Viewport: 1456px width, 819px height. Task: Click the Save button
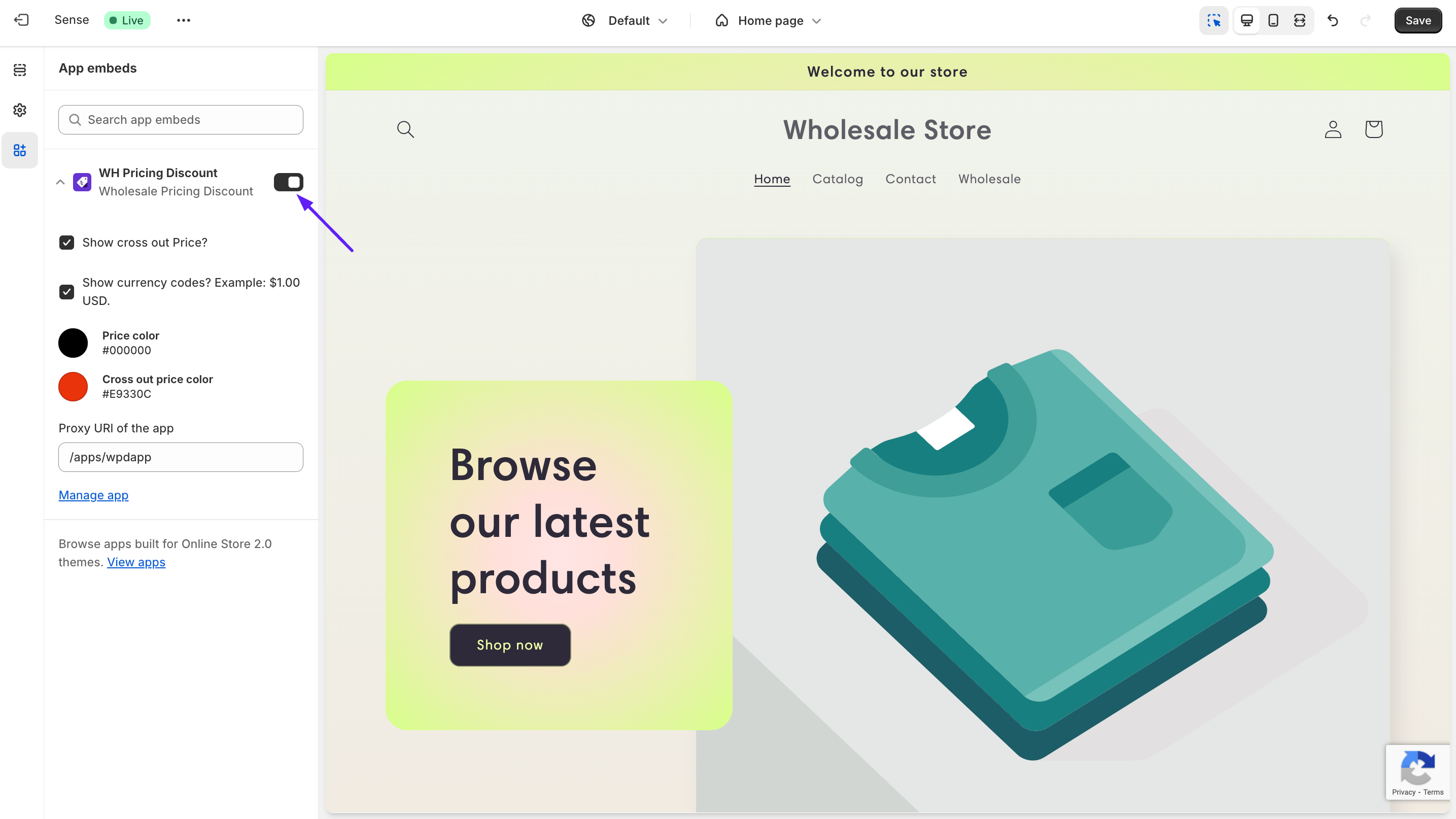[x=1417, y=20]
